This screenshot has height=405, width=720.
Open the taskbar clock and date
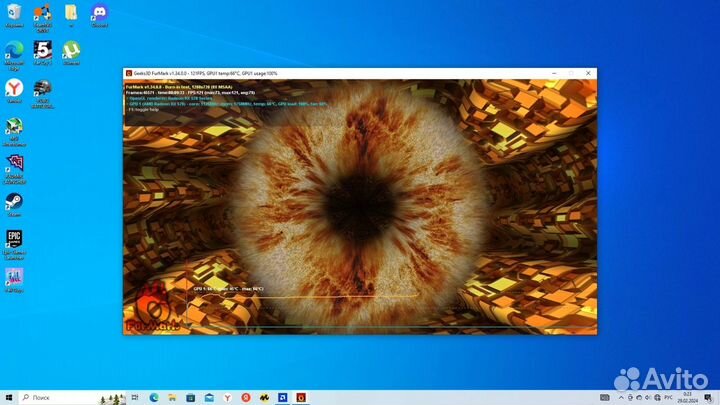pyautogui.click(x=689, y=397)
